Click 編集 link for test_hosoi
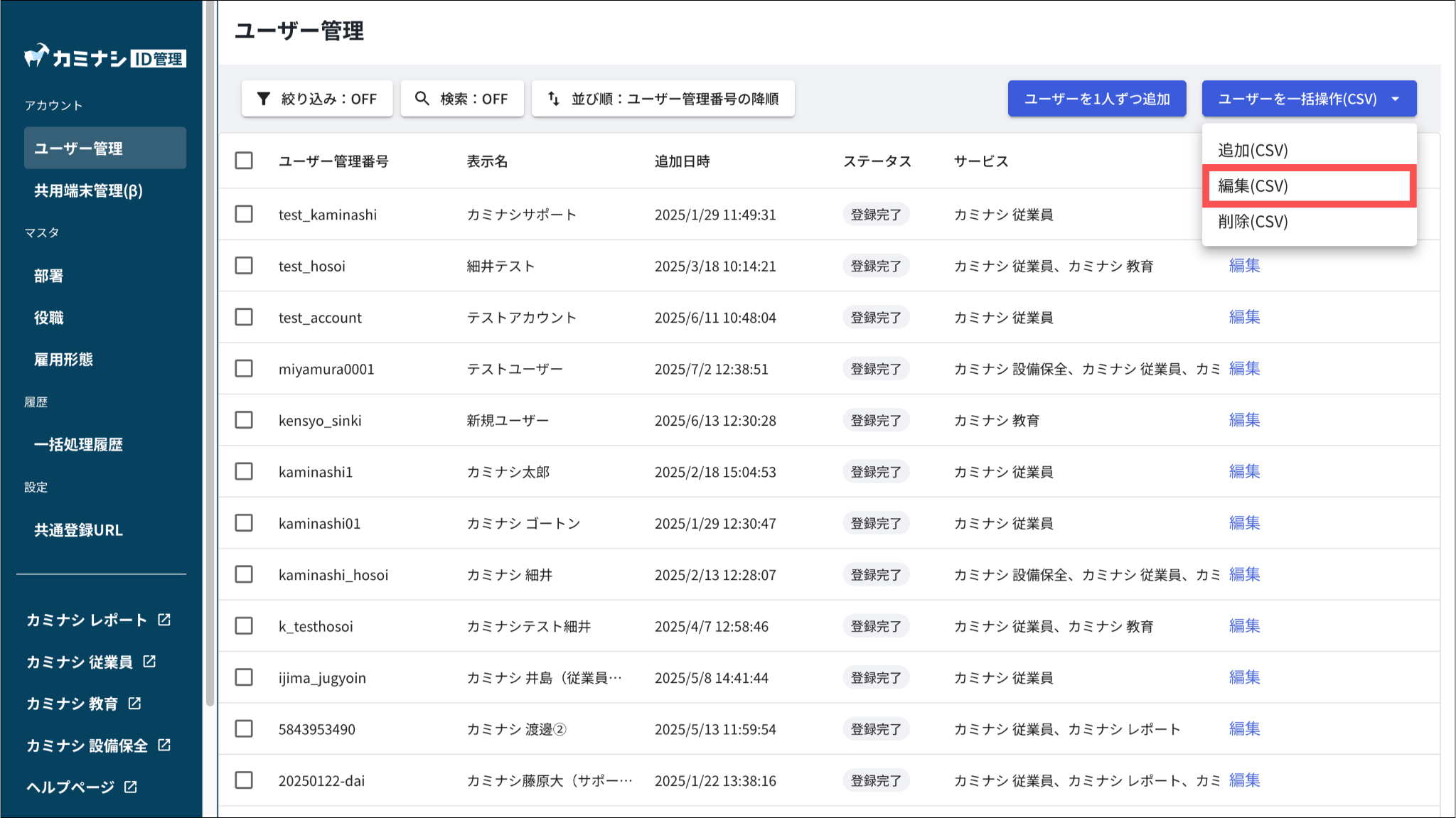This screenshot has width=1456, height=818. tap(1244, 265)
